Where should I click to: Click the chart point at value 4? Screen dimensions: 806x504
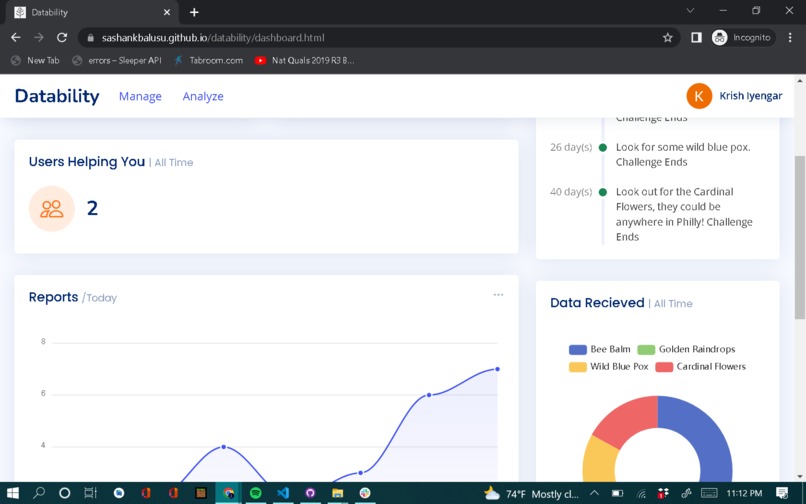pos(224,447)
